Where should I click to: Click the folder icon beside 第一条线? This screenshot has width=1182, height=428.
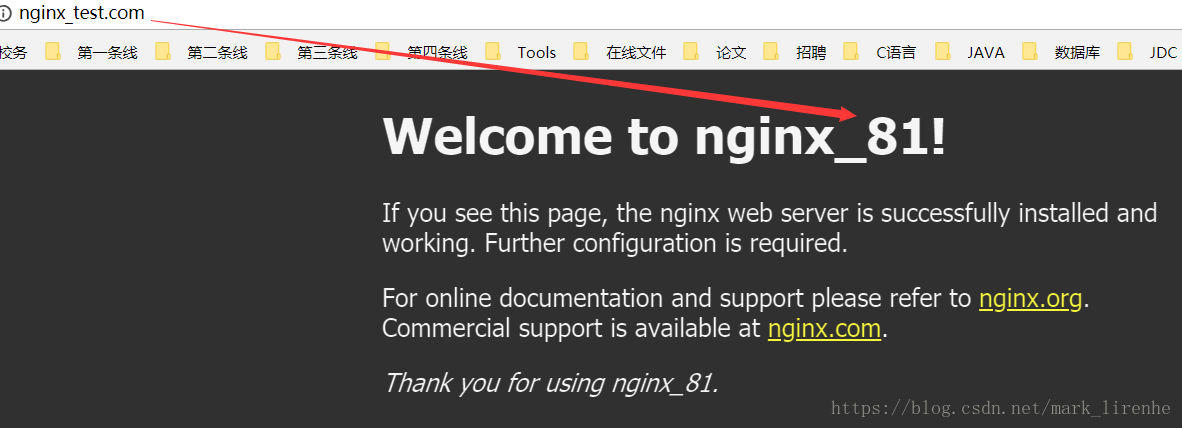[53, 51]
